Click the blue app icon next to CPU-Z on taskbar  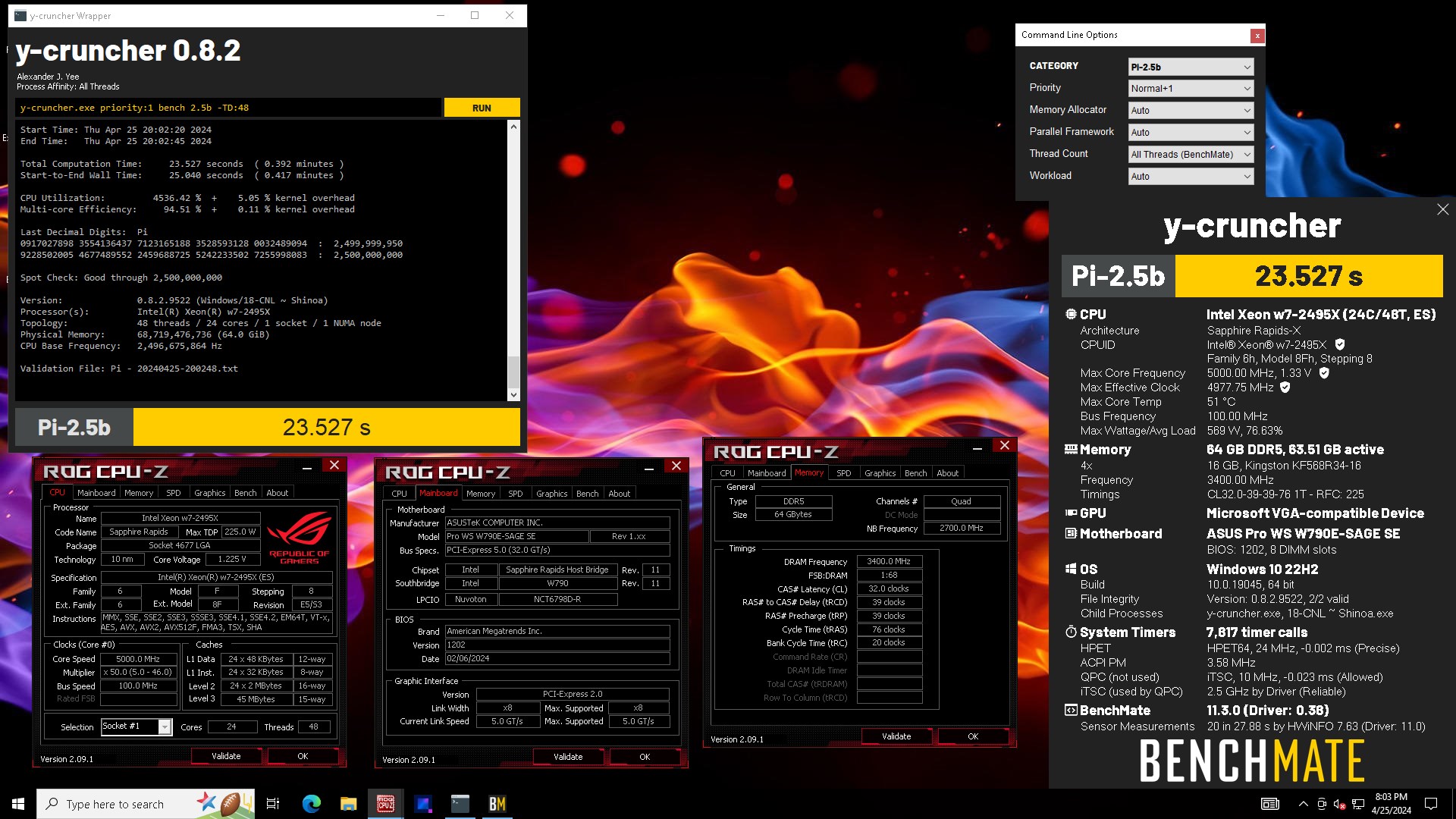422,804
